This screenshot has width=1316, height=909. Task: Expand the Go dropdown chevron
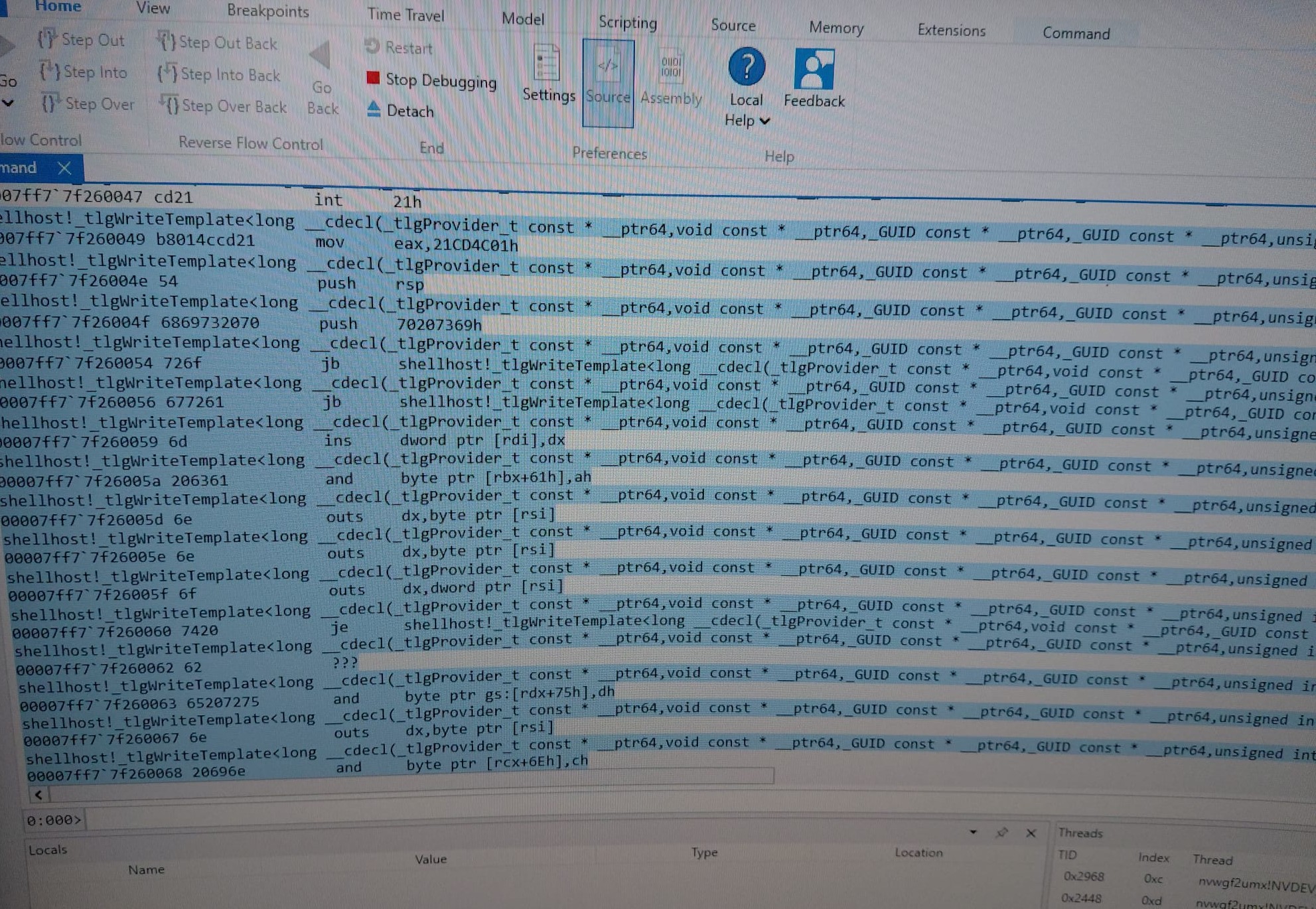[8, 104]
